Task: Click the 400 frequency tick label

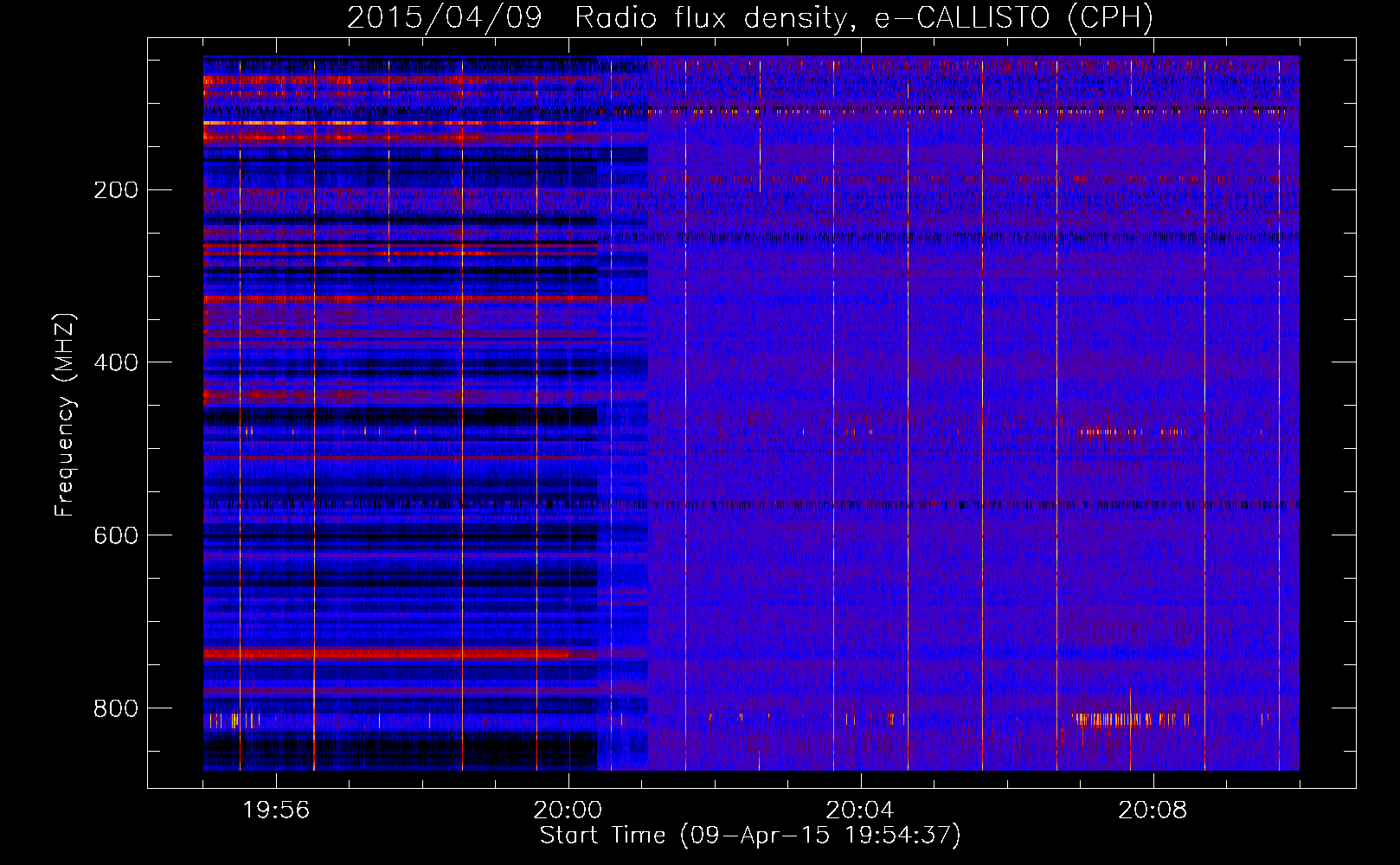Action: tap(116, 363)
